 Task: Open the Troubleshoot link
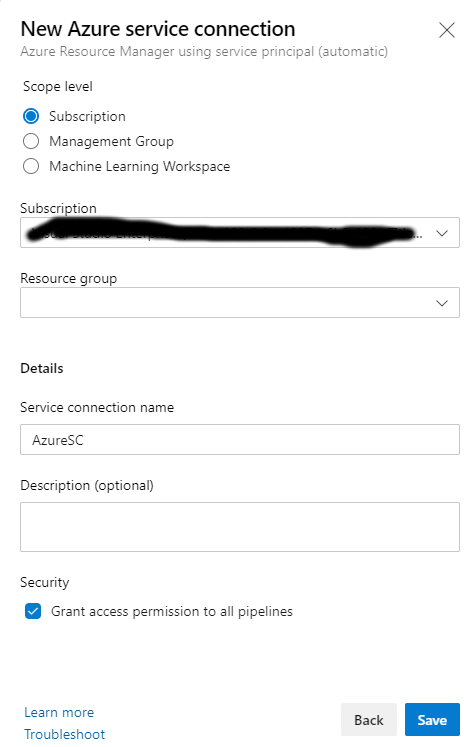click(65, 734)
